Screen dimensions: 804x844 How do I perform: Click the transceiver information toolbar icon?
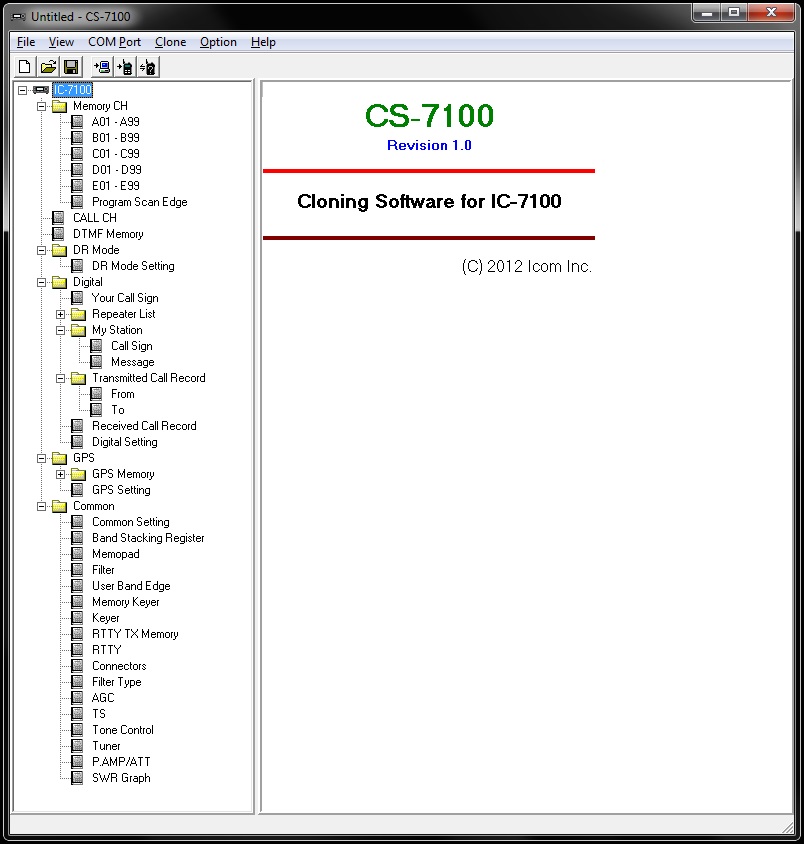point(147,67)
